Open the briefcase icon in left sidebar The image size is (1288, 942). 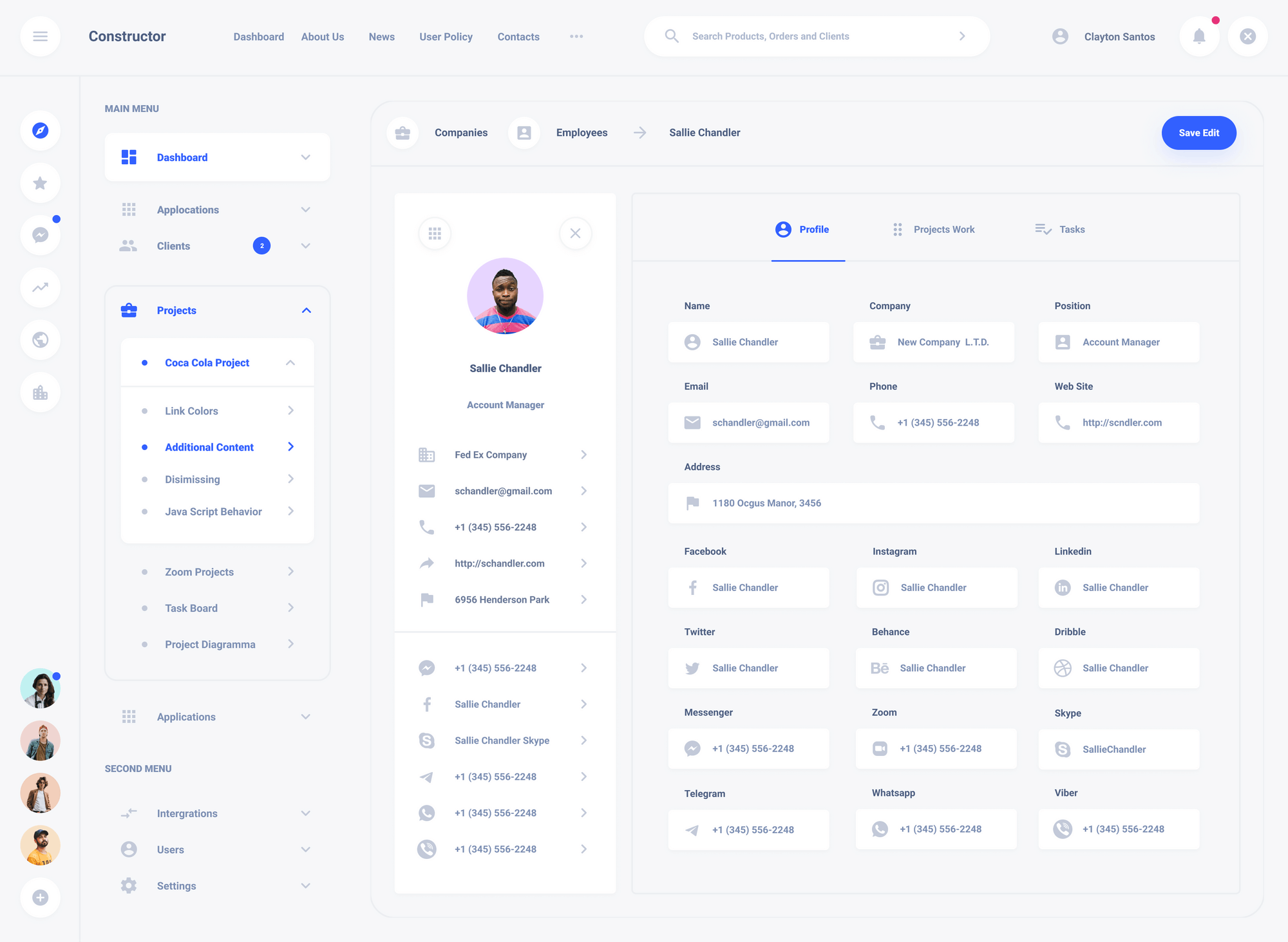40,391
